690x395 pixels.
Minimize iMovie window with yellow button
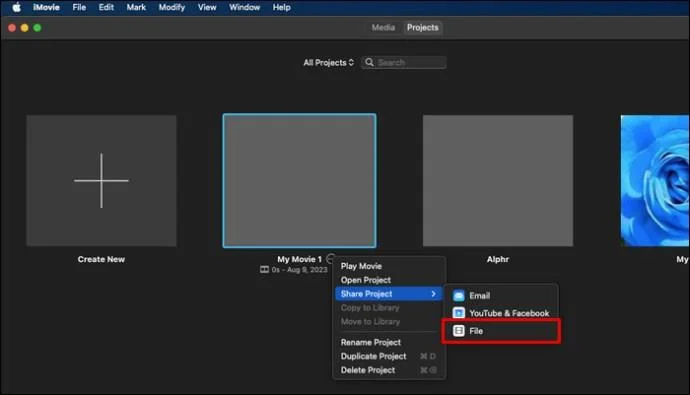[25, 28]
